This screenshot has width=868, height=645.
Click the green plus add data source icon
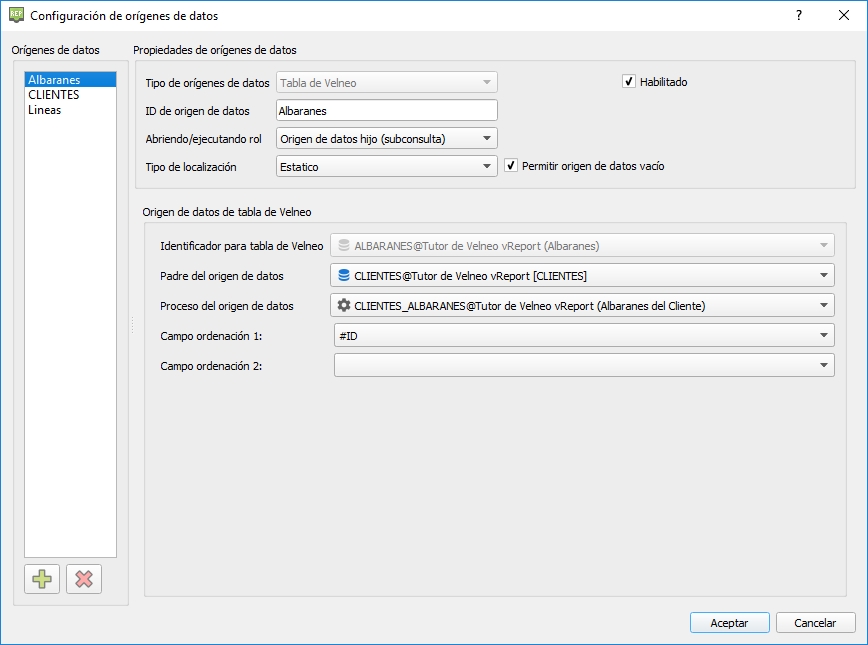(x=42, y=579)
